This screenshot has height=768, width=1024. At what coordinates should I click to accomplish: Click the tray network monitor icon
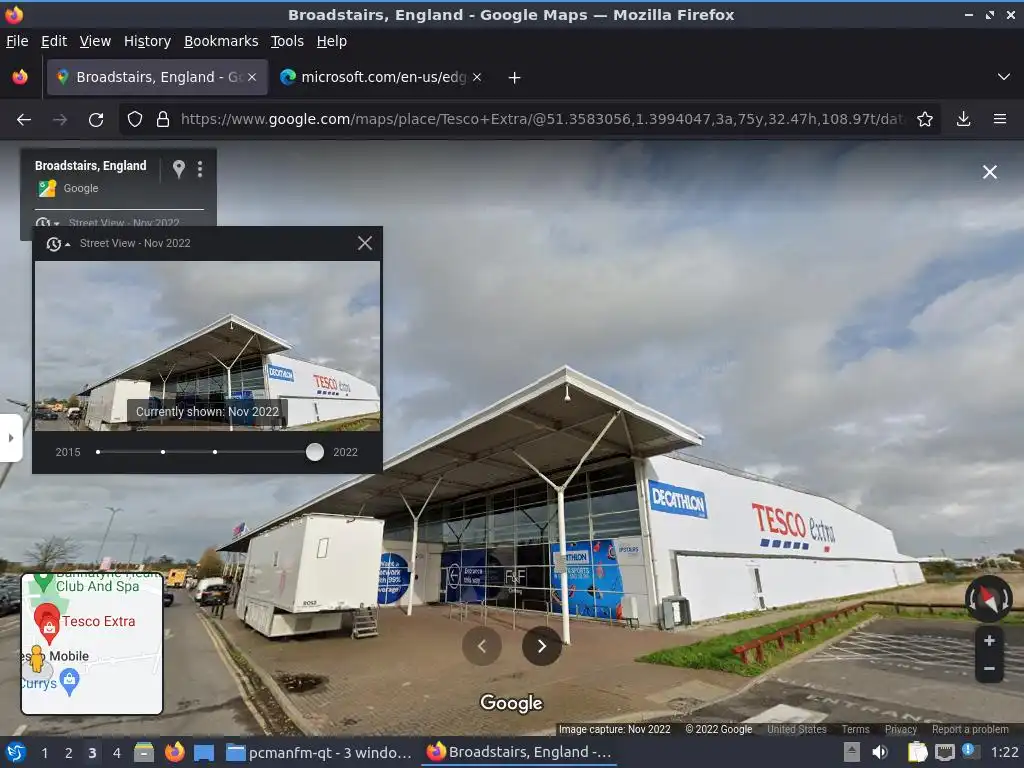pyautogui.click(x=944, y=752)
